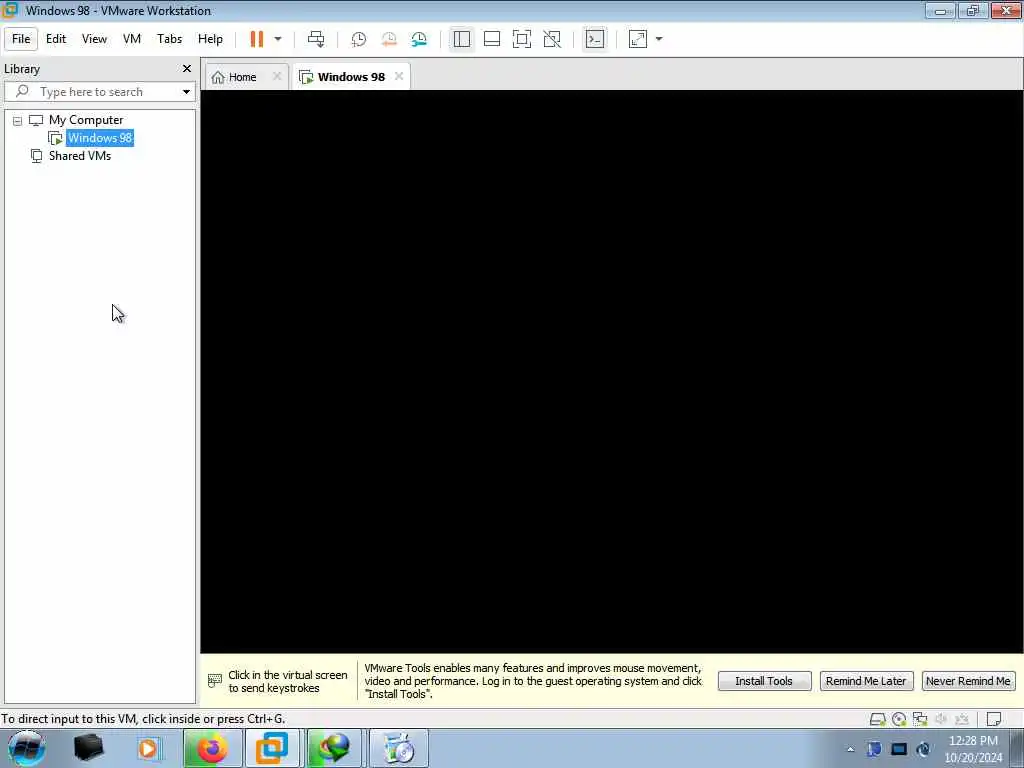Open the View menu
The image size is (1024, 768).
(94, 39)
